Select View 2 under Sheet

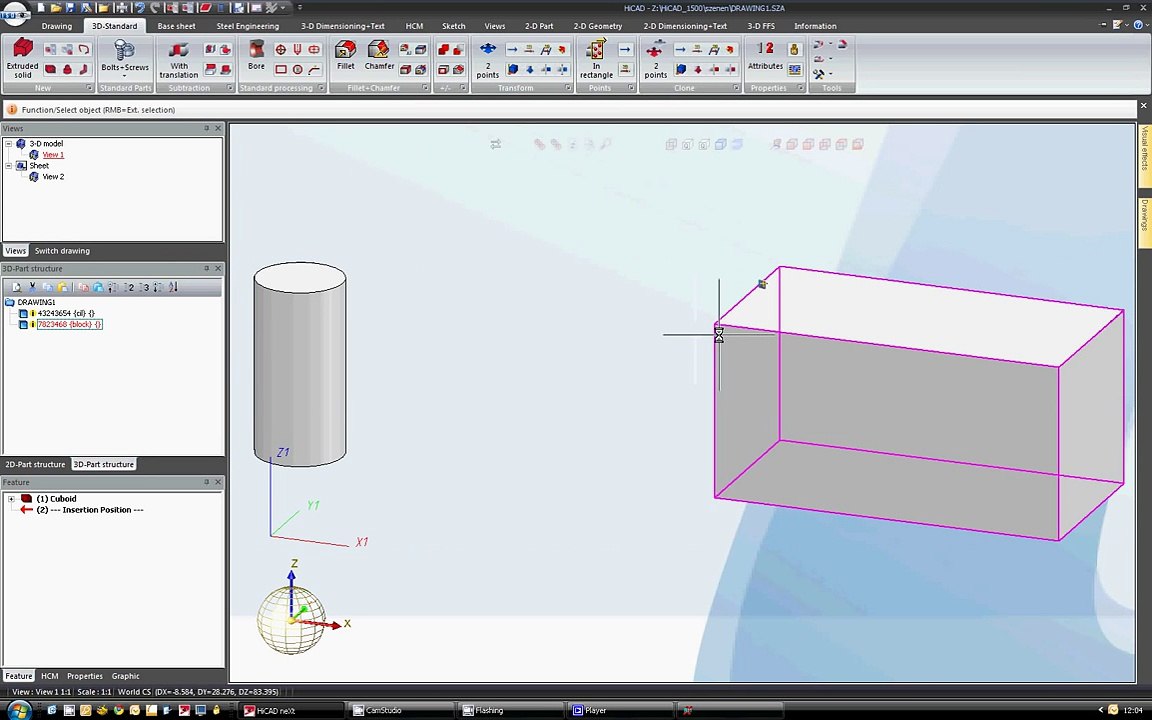point(53,177)
